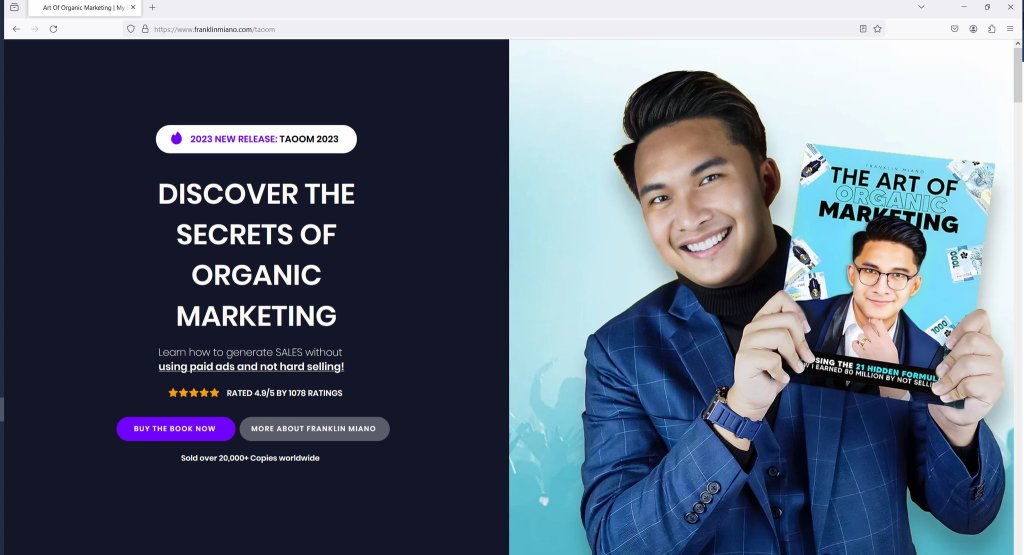Open the Pocket save icon

coord(955,29)
